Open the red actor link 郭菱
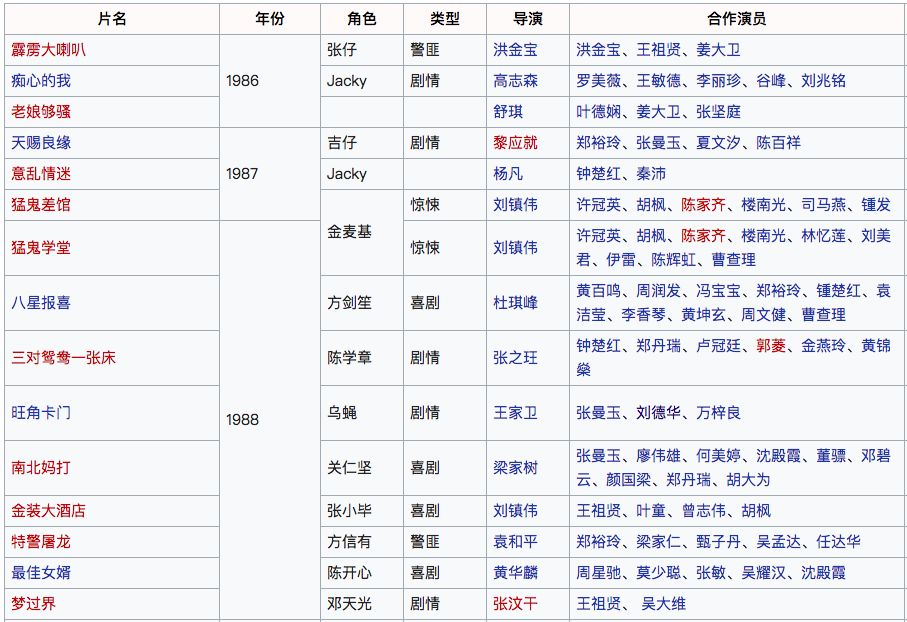907x622 pixels. coord(771,346)
